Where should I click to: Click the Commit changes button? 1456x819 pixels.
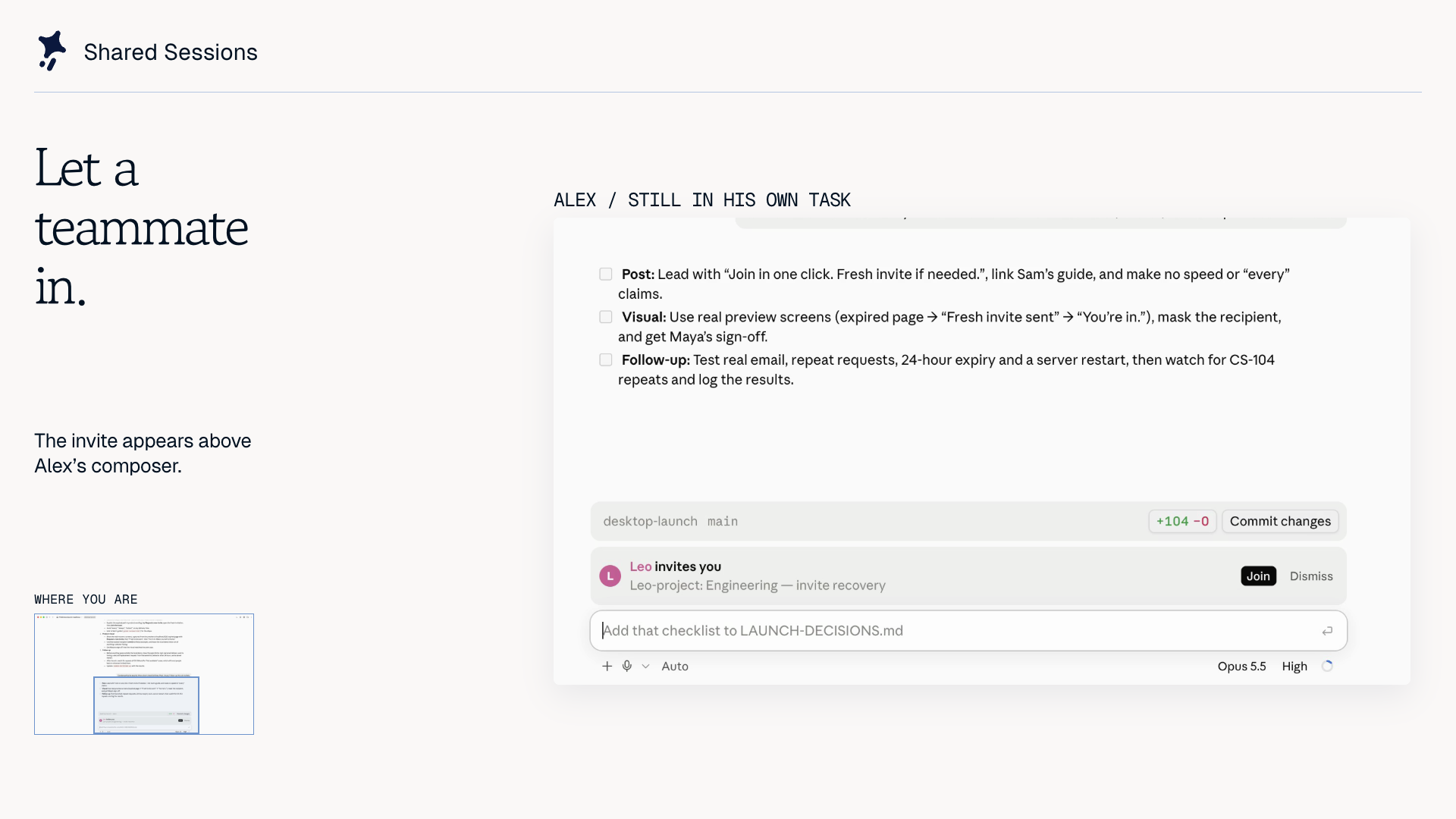[x=1280, y=522]
